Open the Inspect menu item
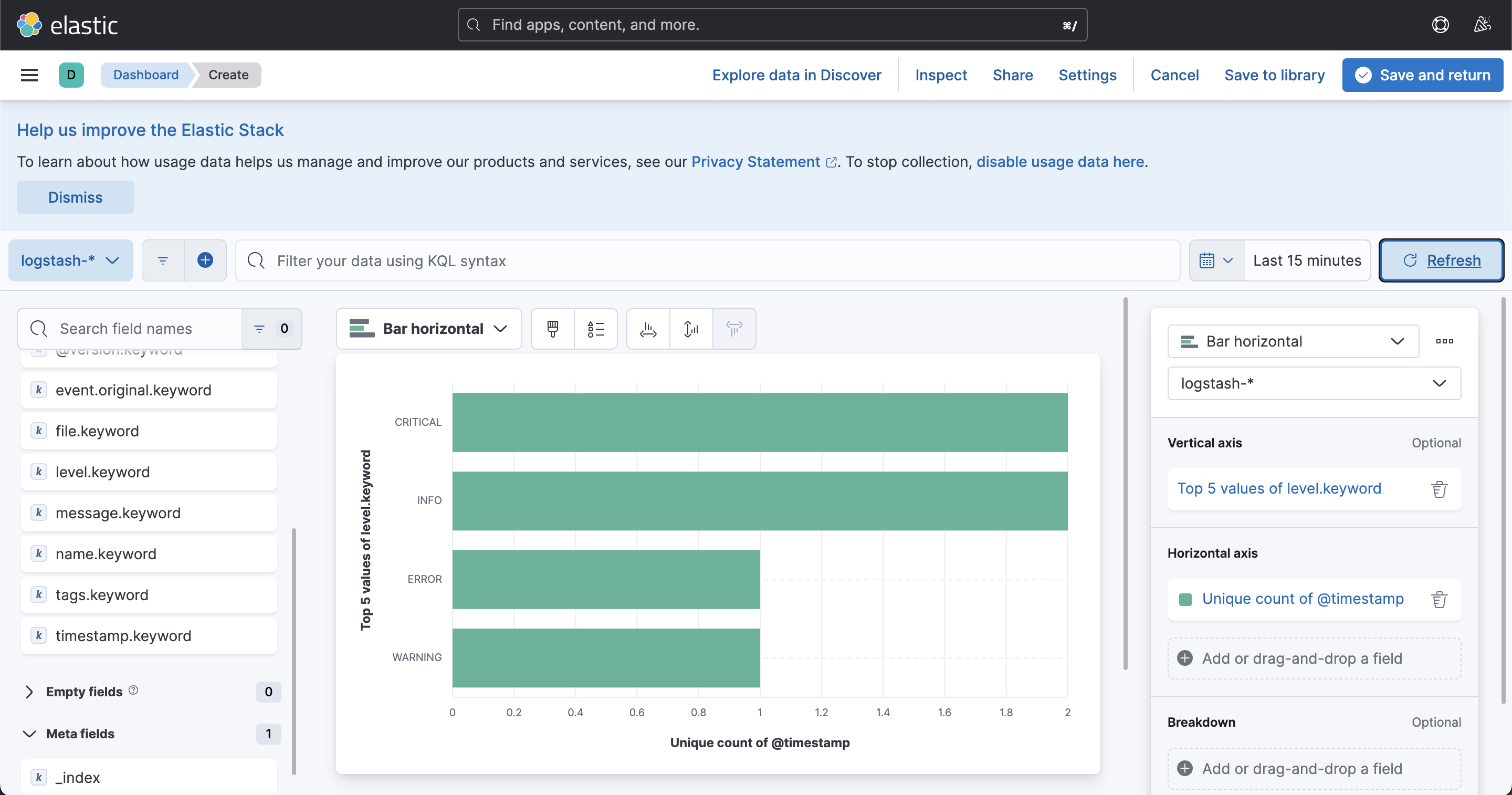Viewport: 1512px width, 795px height. point(941,75)
